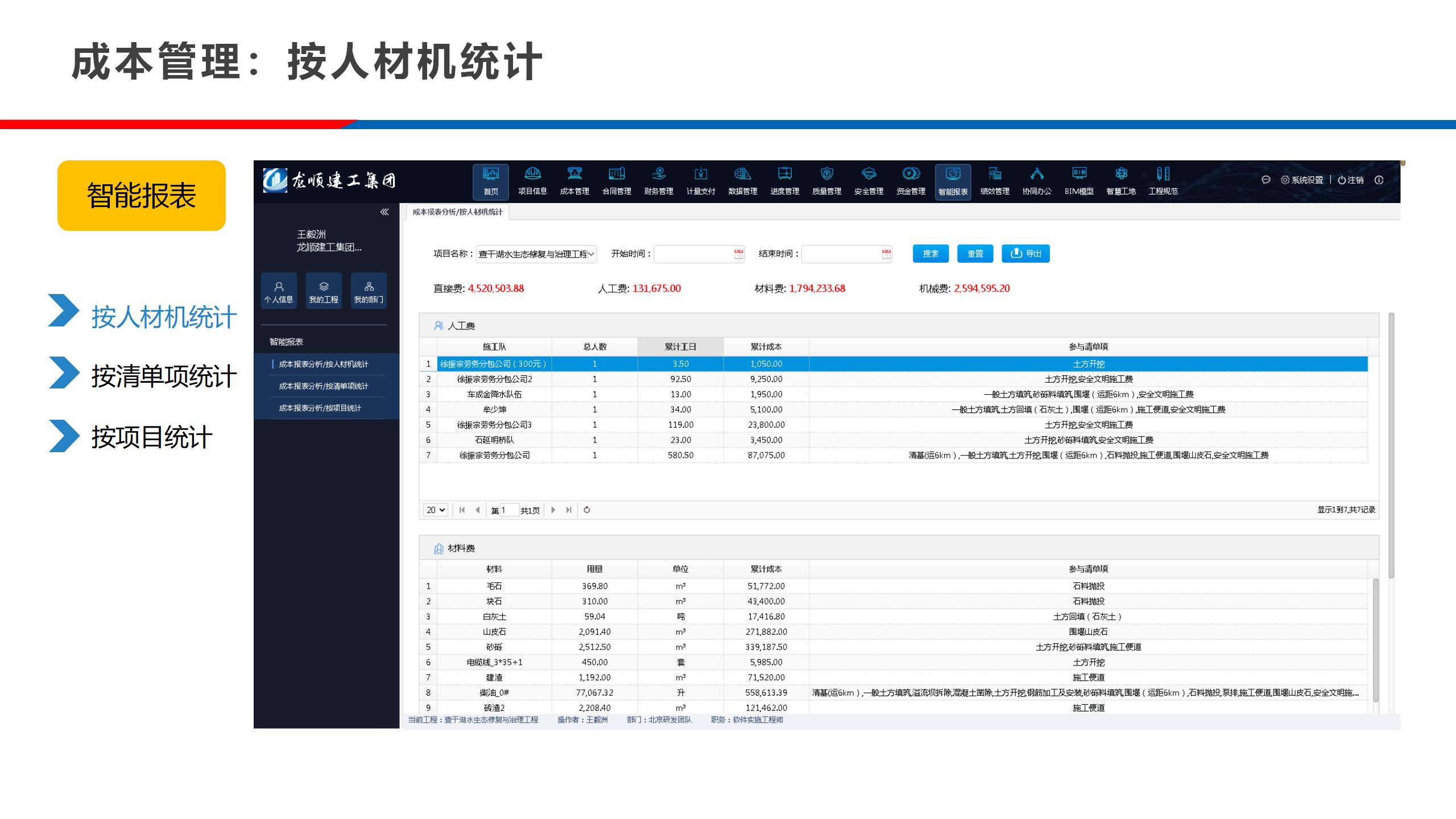Open 进度管理 module icon
The width and height of the screenshot is (1456, 819).
click(785, 181)
